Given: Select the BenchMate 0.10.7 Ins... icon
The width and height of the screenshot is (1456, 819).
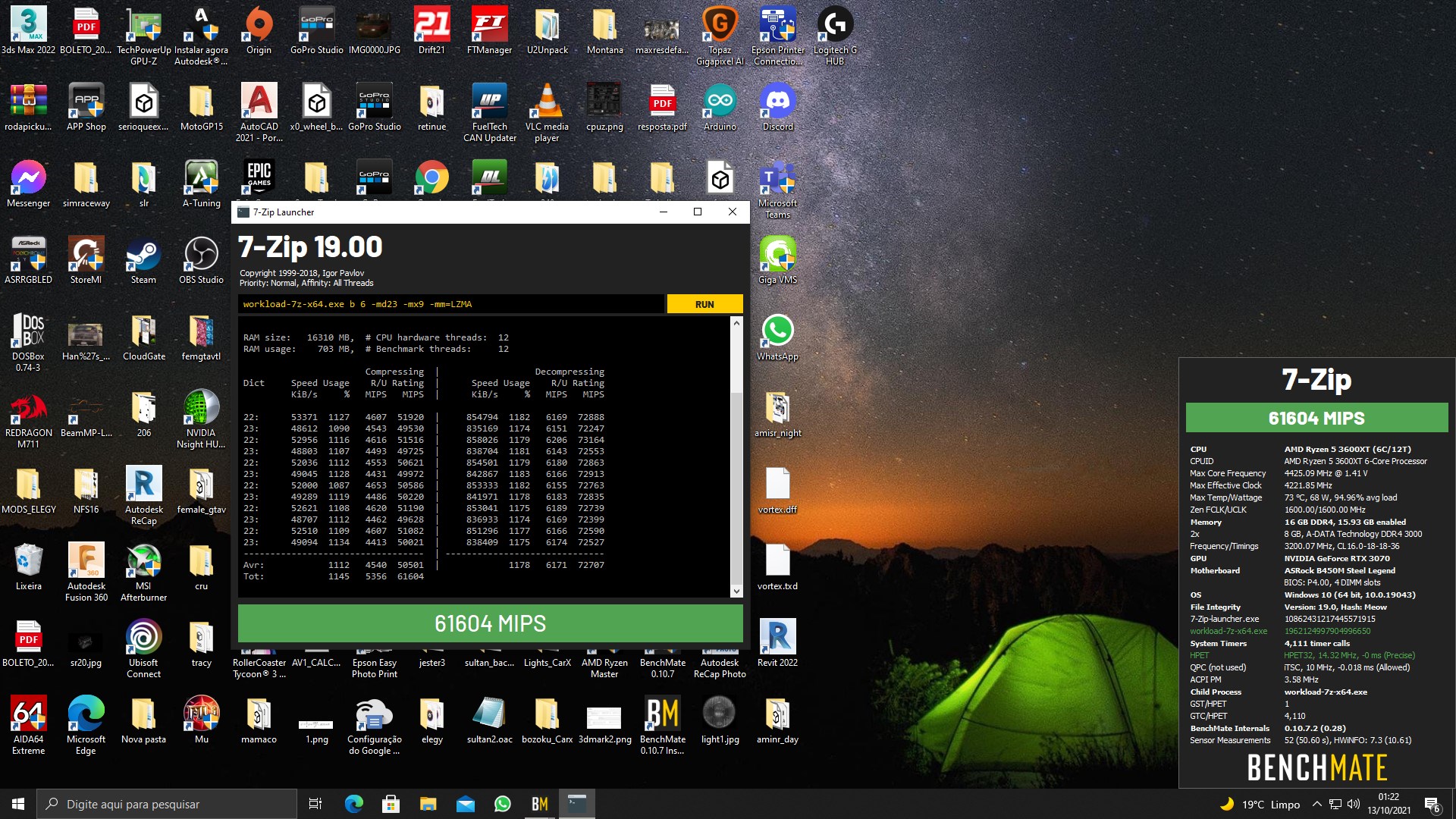Looking at the screenshot, I should (662, 726).
